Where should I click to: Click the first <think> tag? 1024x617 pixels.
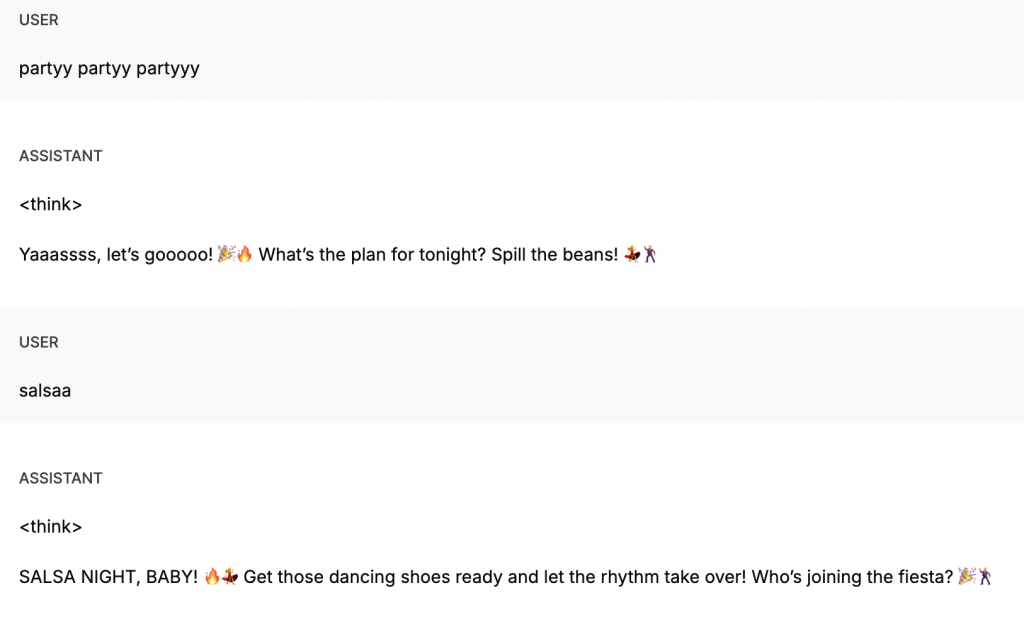[50, 204]
